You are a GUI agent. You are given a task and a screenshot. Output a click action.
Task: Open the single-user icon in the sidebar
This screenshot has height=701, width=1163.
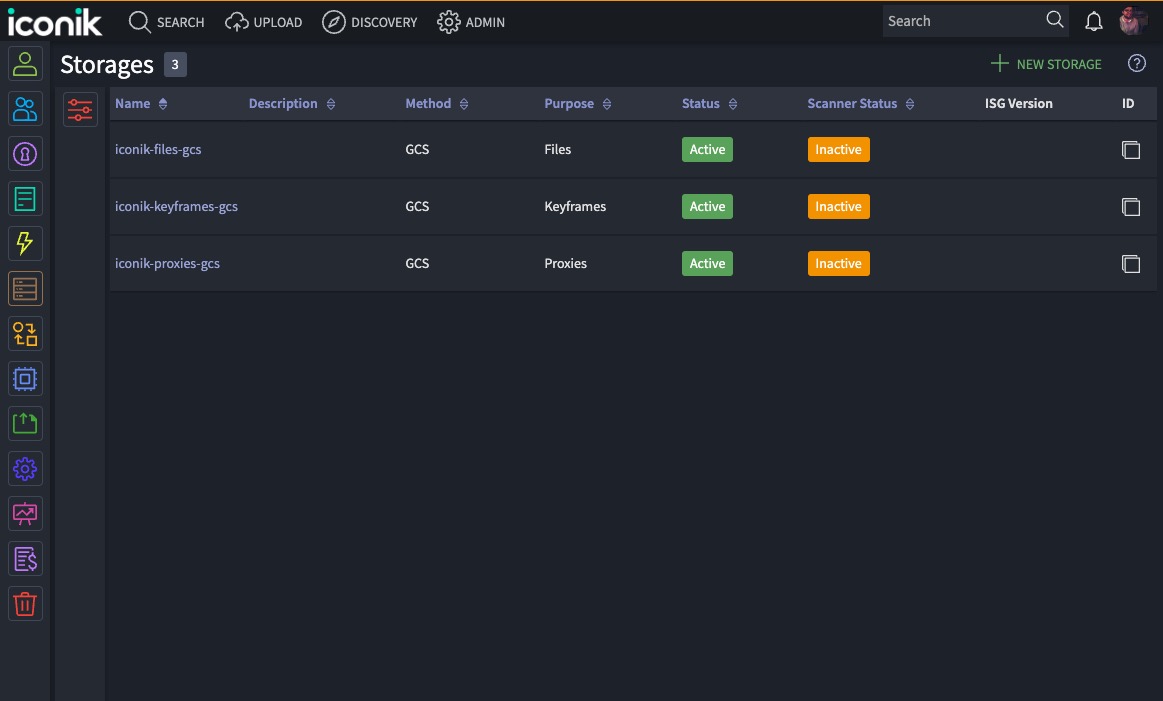[x=25, y=64]
